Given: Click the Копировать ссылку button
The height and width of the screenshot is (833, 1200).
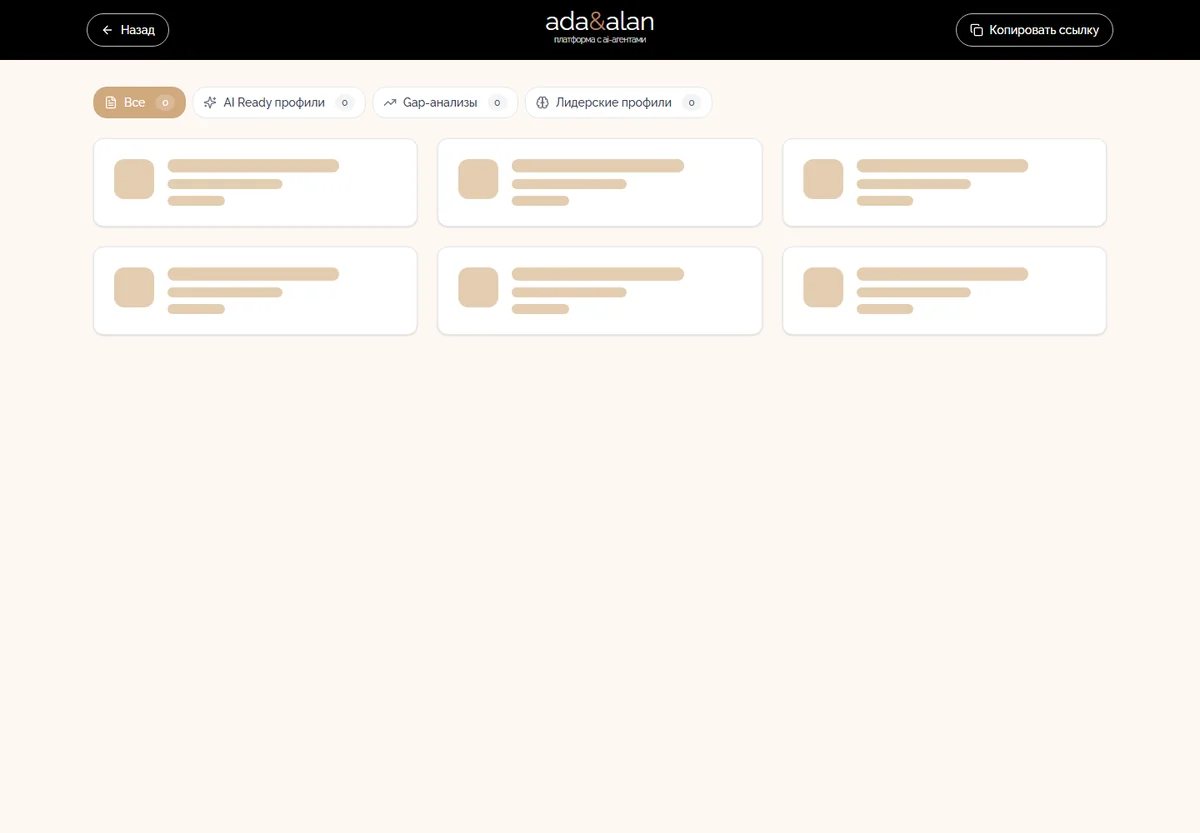Looking at the screenshot, I should pyautogui.click(x=1034, y=30).
